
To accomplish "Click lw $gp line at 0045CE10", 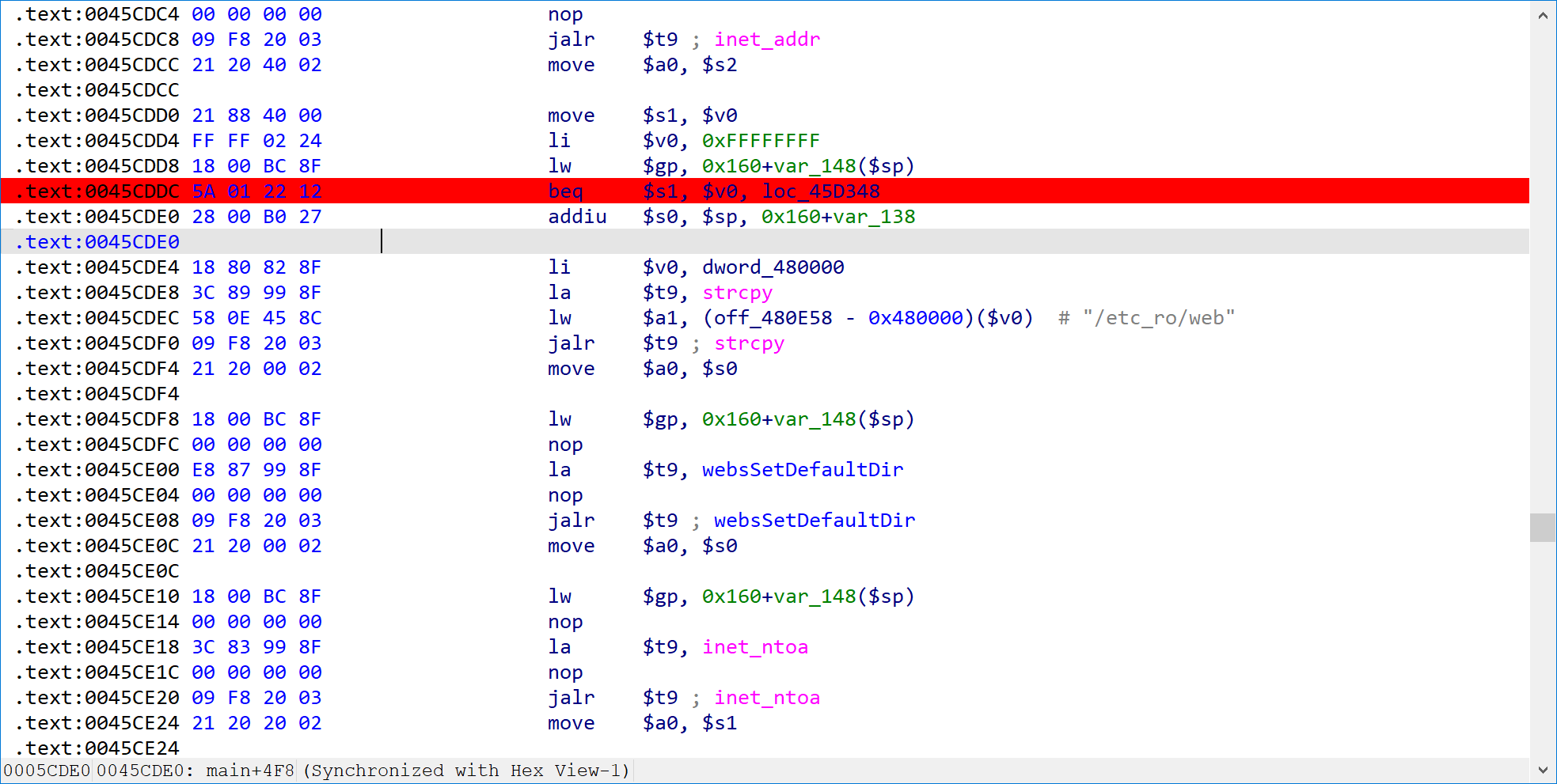I will pyautogui.click(x=731, y=597).
